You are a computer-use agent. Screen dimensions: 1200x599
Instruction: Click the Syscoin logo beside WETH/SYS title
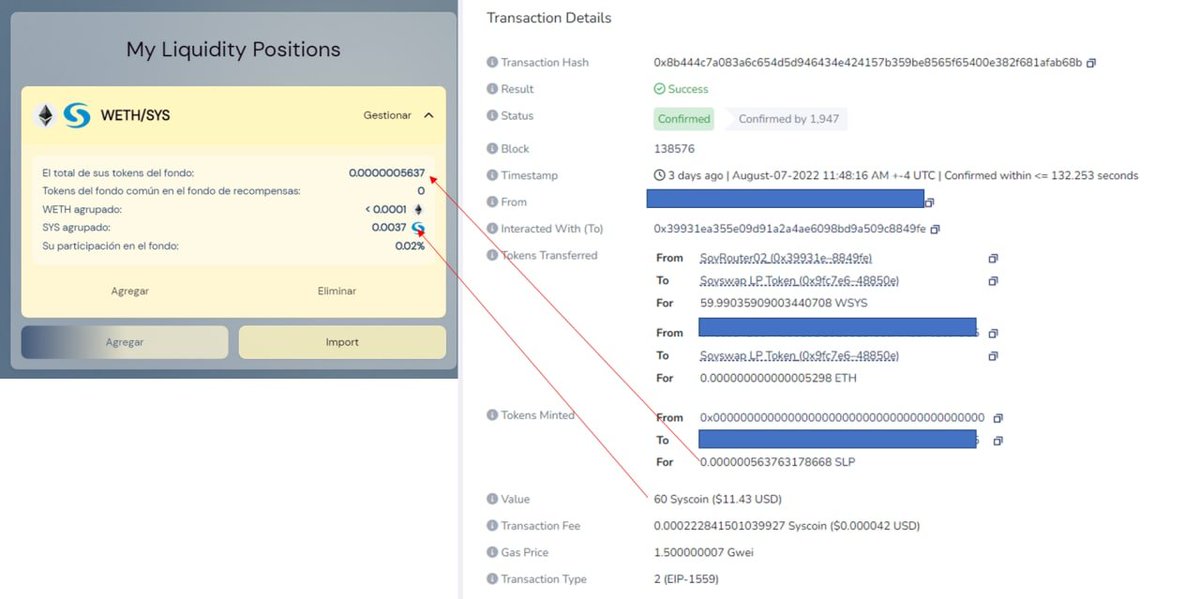(x=77, y=115)
